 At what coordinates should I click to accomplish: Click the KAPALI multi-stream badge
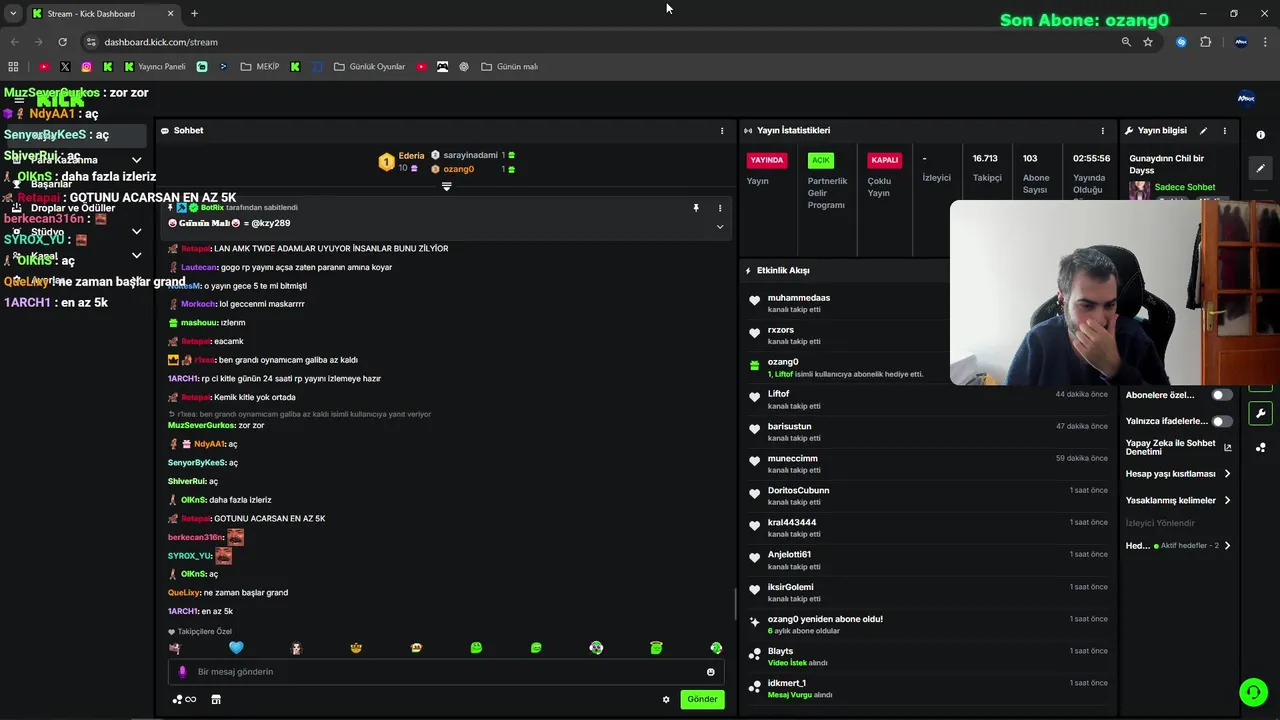pyautogui.click(x=885, y=160)
